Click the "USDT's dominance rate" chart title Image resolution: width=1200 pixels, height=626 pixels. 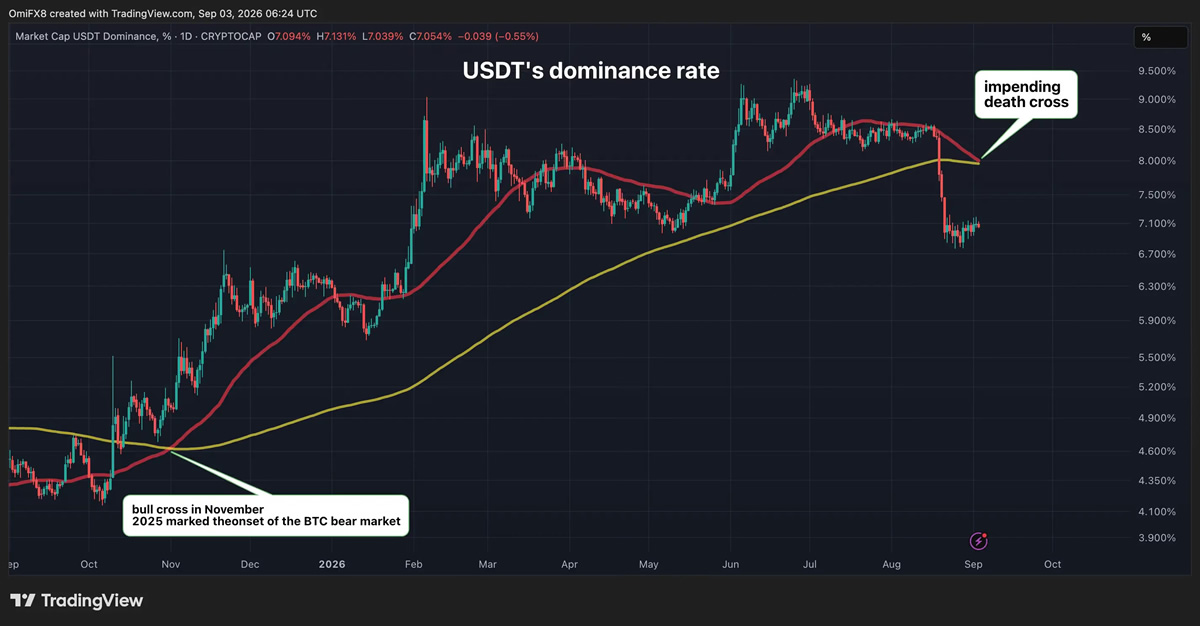(590, 71)
